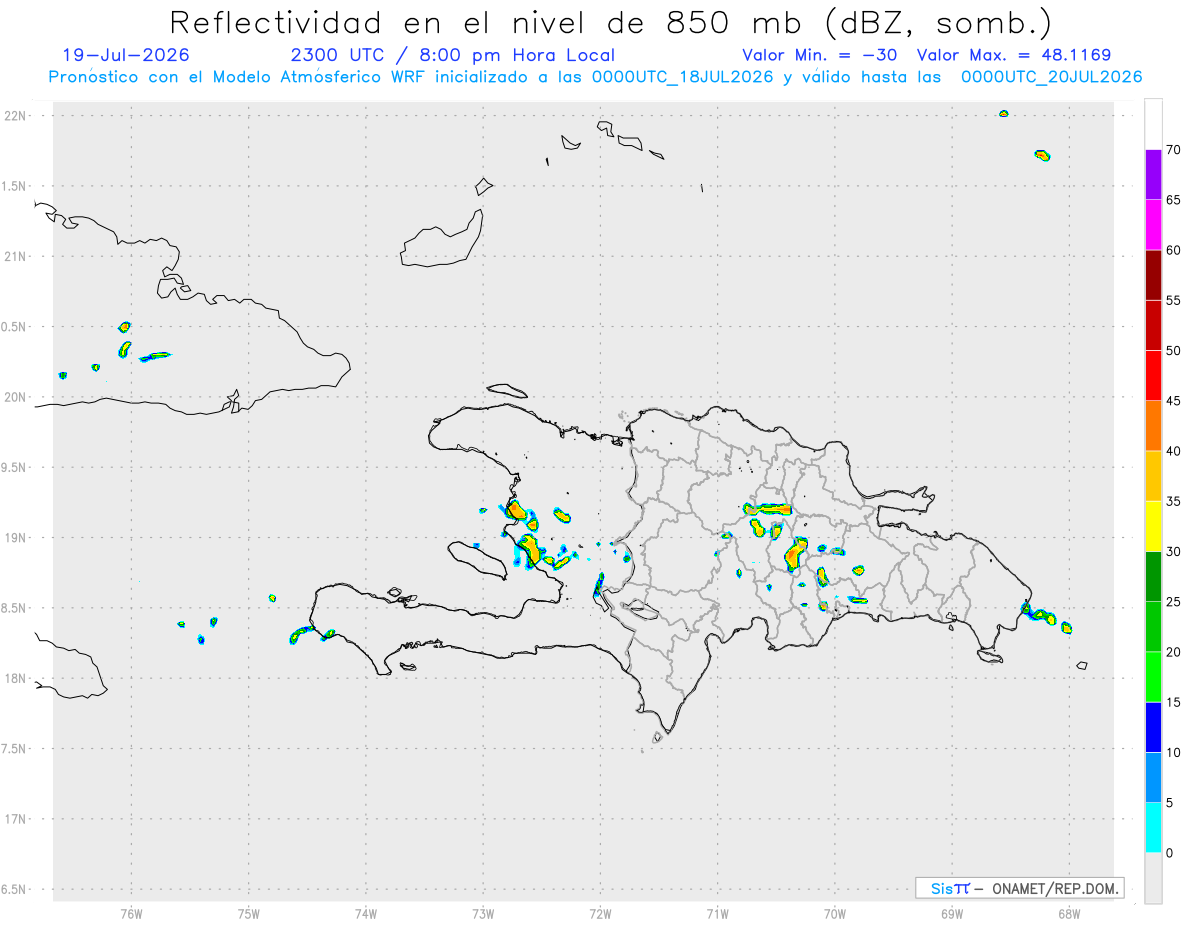Click the "68W" longitude label
Viewport: 1200px width, 927px height.
click(x=1069, y=914)
